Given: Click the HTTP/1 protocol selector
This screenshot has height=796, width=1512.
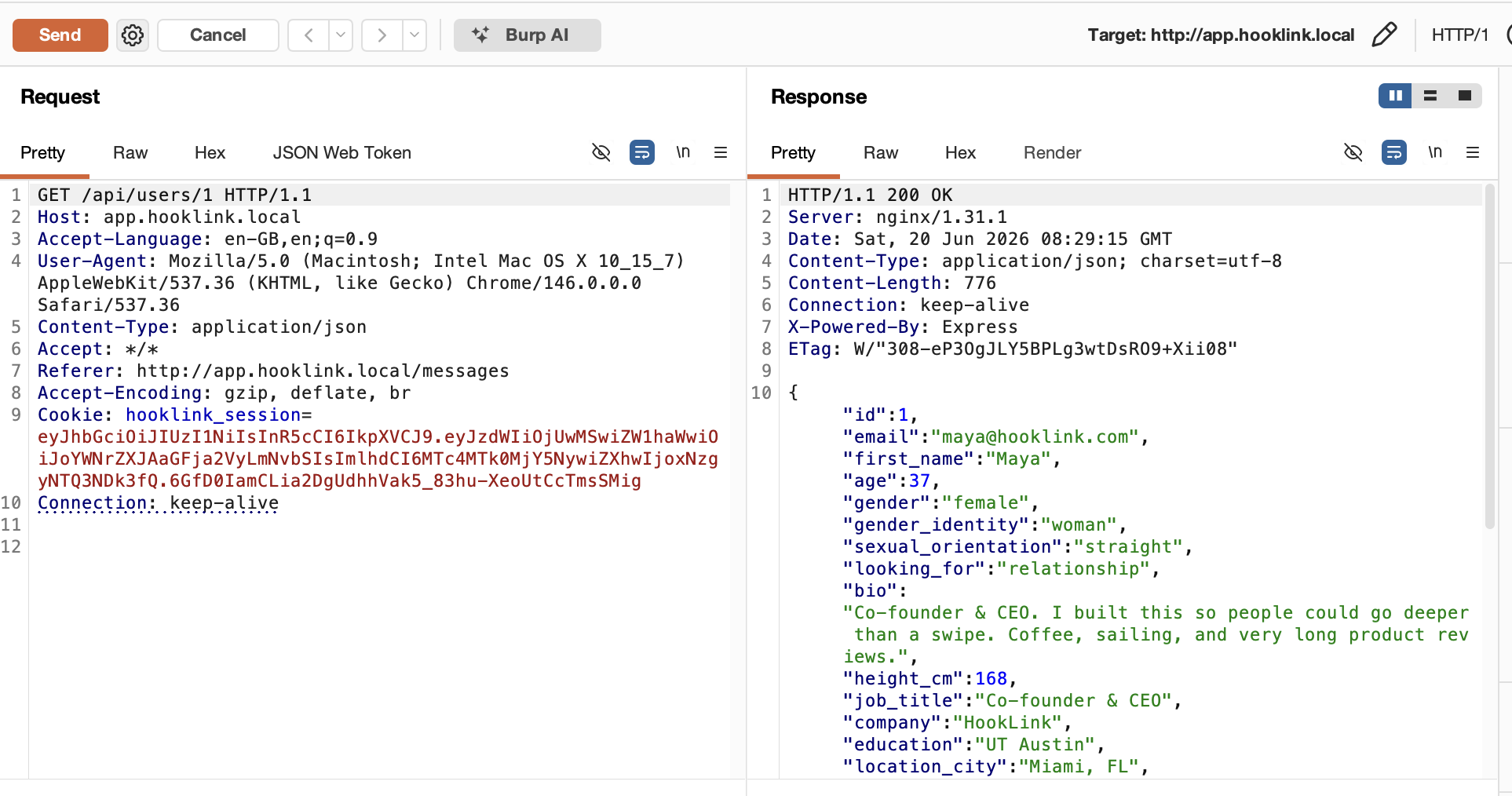Looking at the screenshot, I should (x=1459, y=35).
